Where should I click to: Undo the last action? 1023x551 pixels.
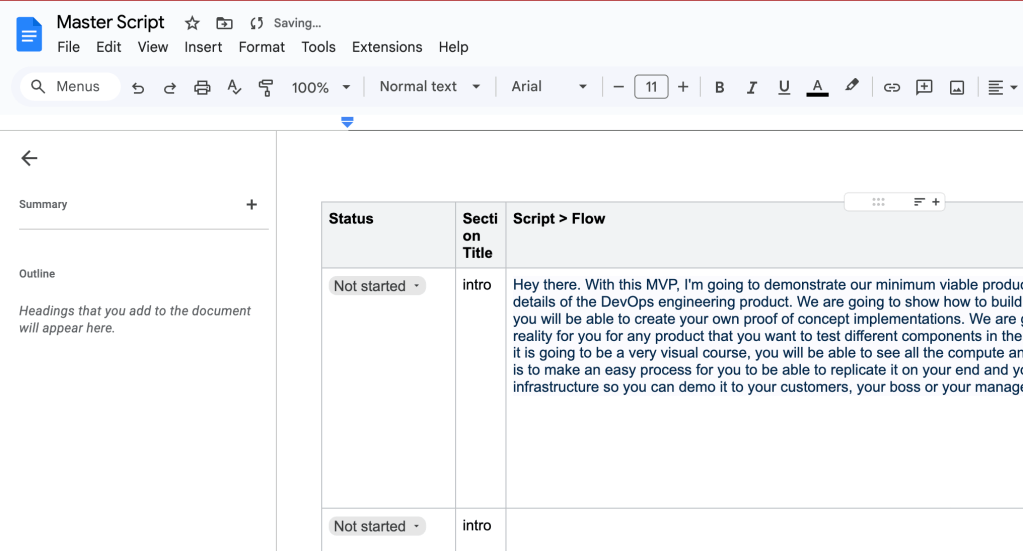[138, 87]
